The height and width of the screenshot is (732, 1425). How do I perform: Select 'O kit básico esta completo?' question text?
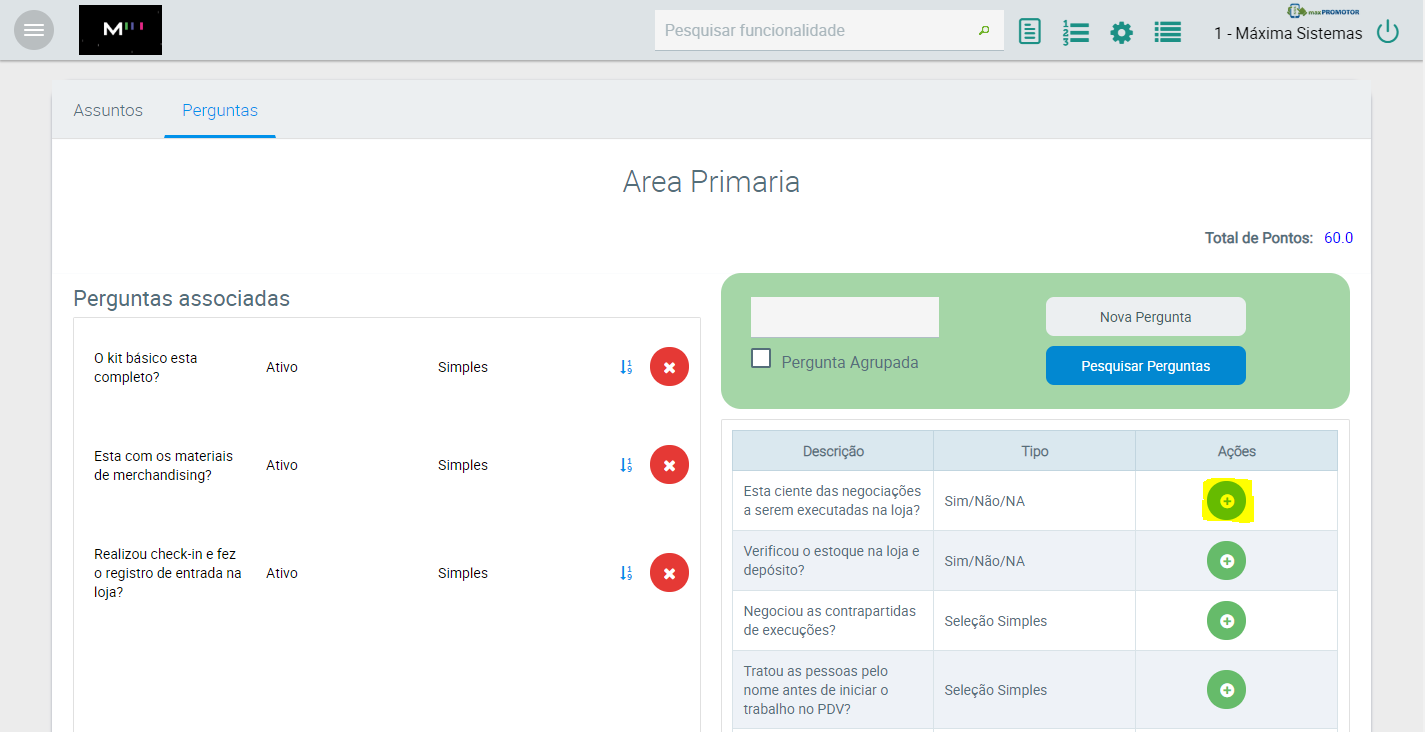[x=146, y=367]
